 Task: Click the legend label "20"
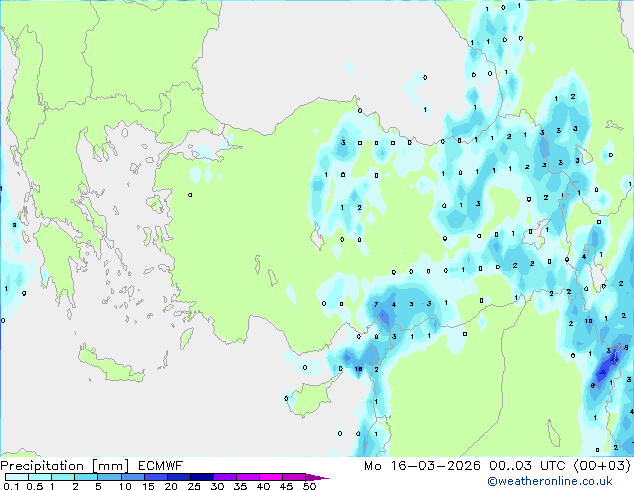pos(171,486)
